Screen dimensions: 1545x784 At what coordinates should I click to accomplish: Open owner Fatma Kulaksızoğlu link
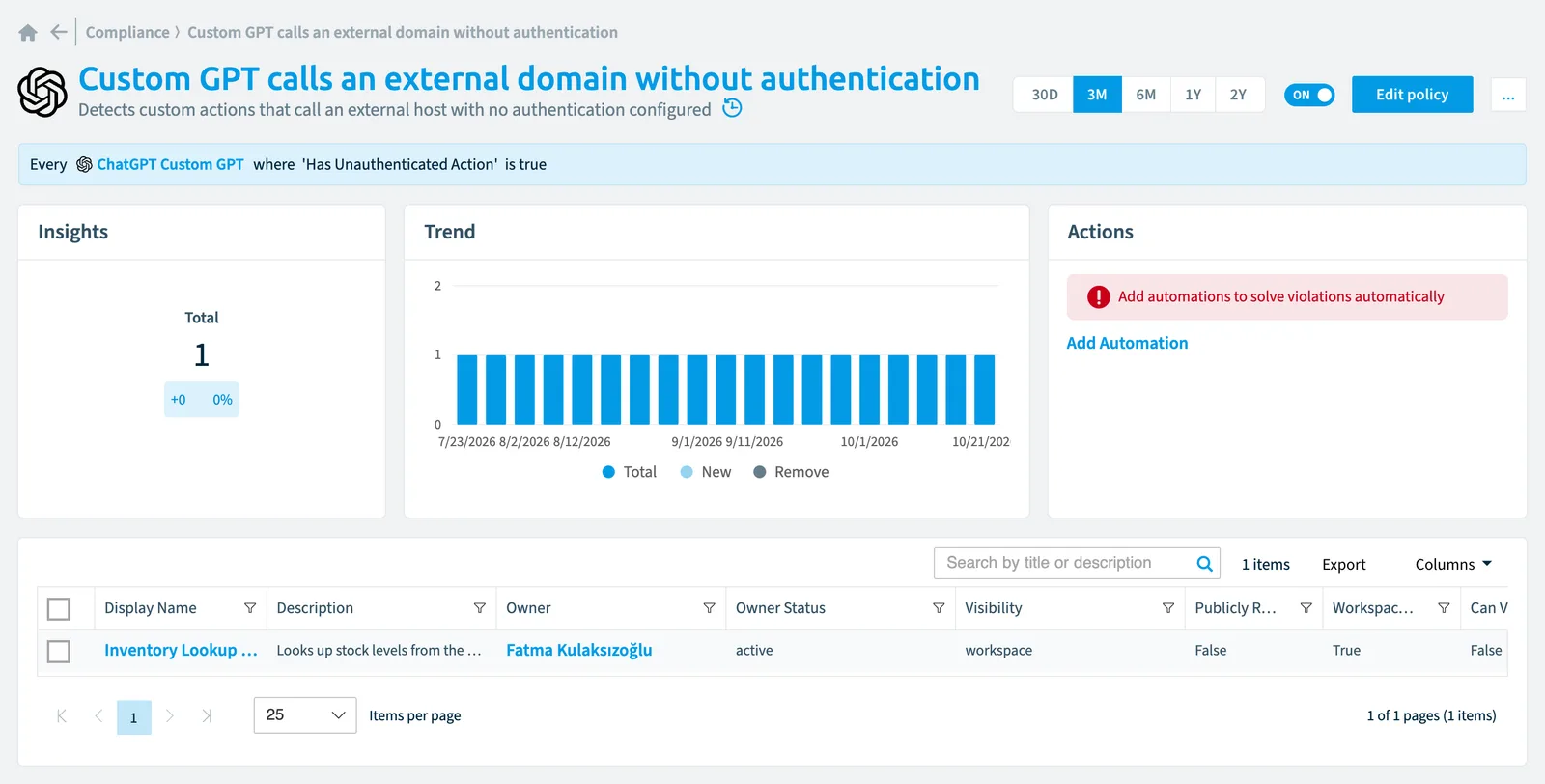point(578,651)
